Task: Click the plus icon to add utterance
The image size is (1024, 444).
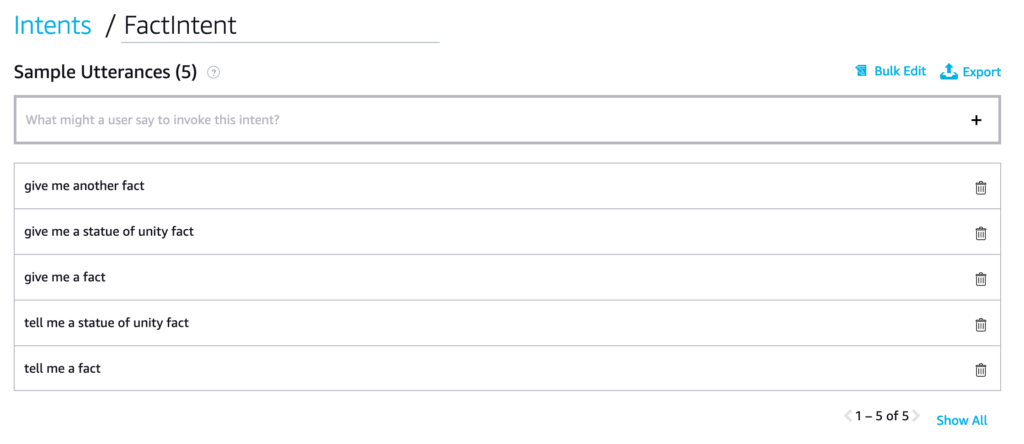Action: pyautogui.click(x=976, y=120)
